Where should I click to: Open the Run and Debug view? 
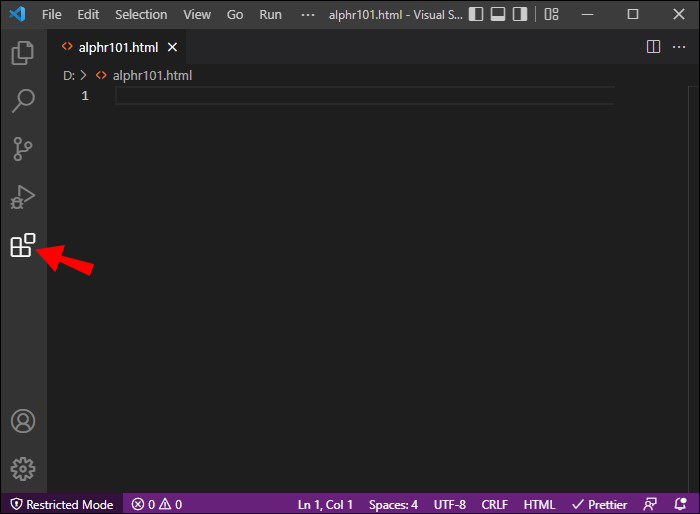[x=22, y=197]
